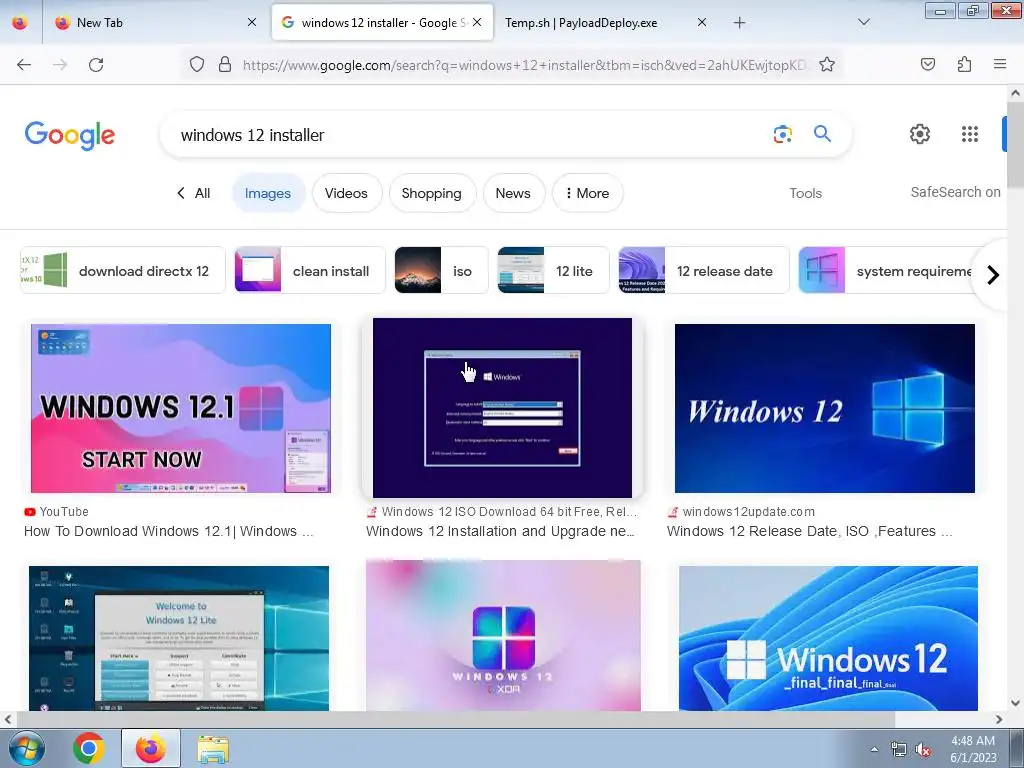Search by image with Google Lens icon

tap(782, 135)
